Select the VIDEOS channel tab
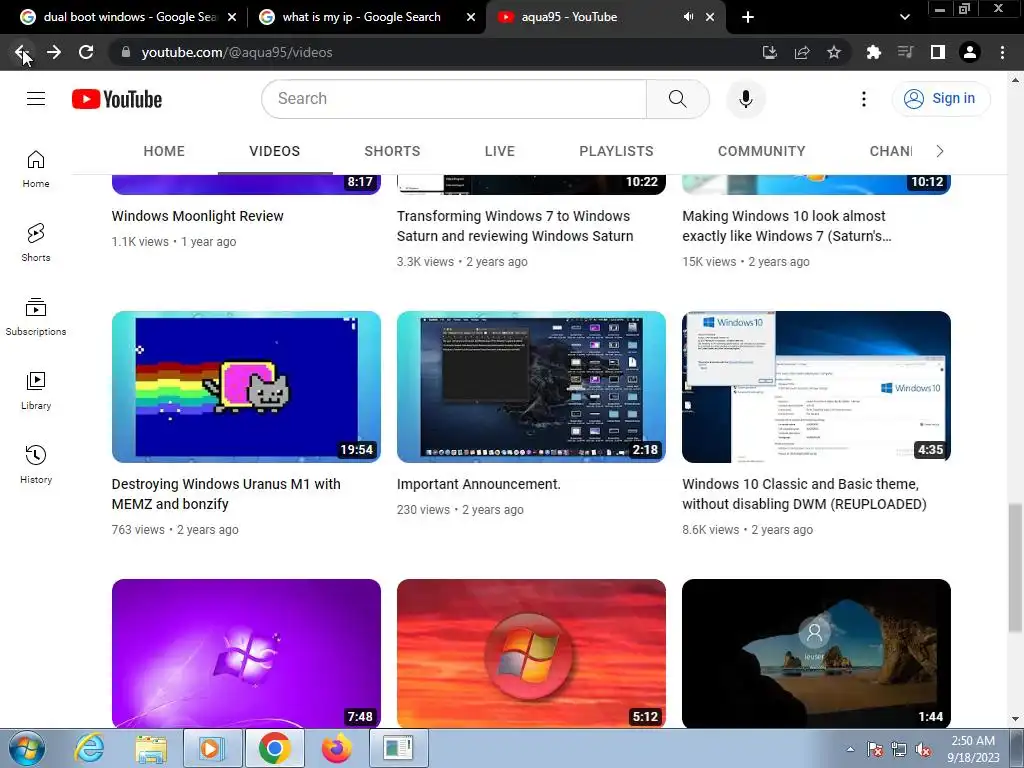Image resolution: width=1024 pixels, height=768 pixels. pos(274,151)
